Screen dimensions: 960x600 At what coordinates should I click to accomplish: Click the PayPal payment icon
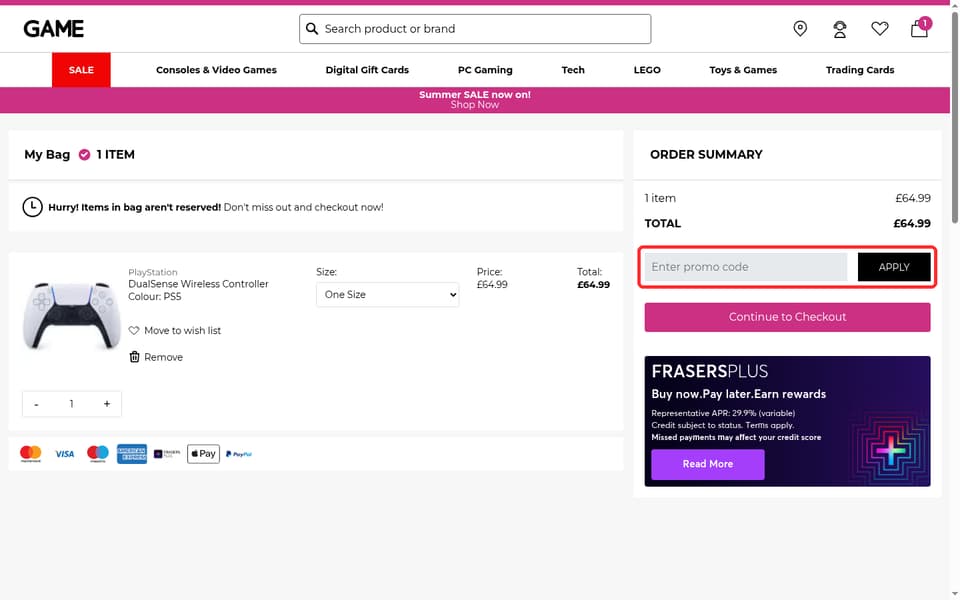(x=239, y=454)
